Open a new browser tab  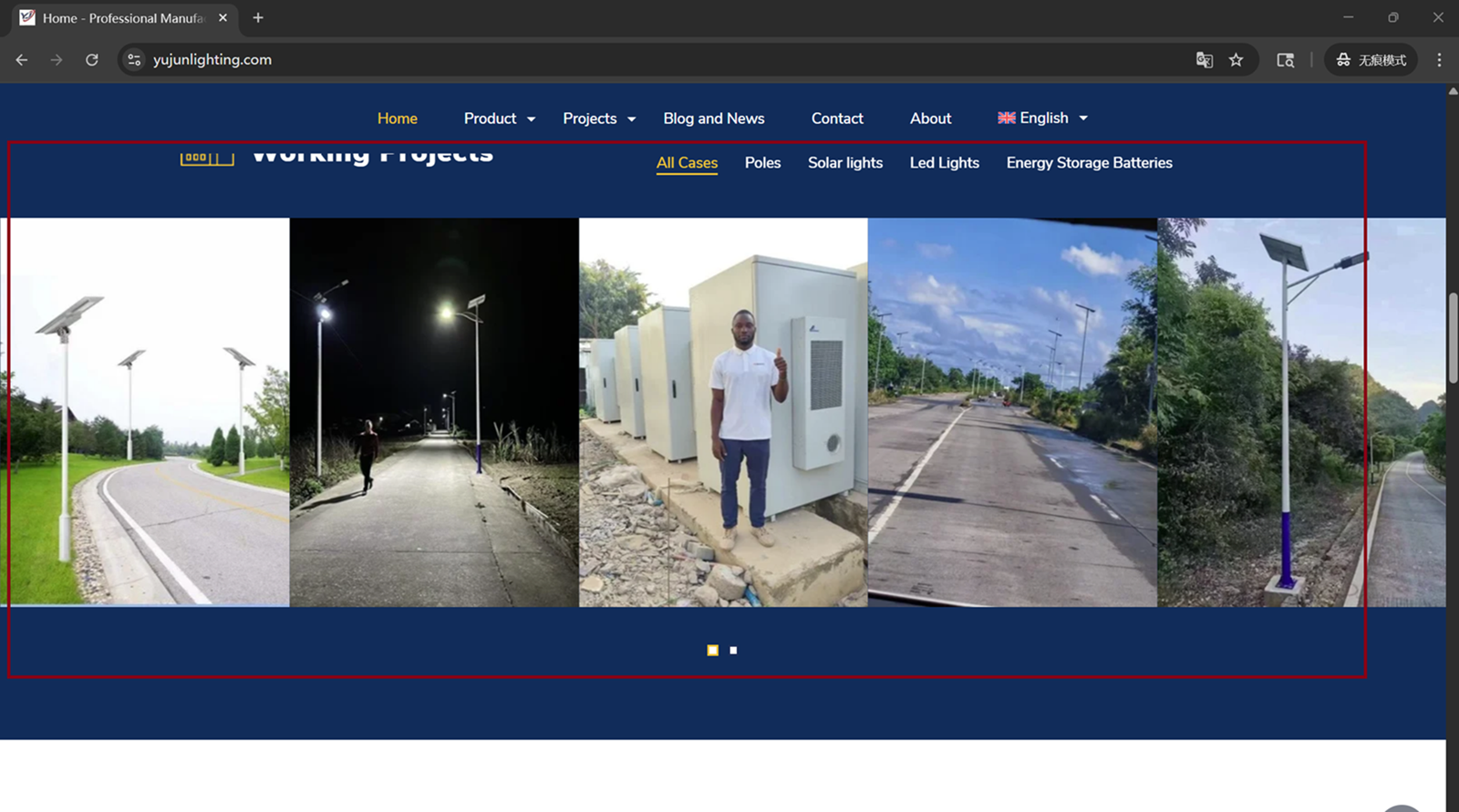pos(258,18)
